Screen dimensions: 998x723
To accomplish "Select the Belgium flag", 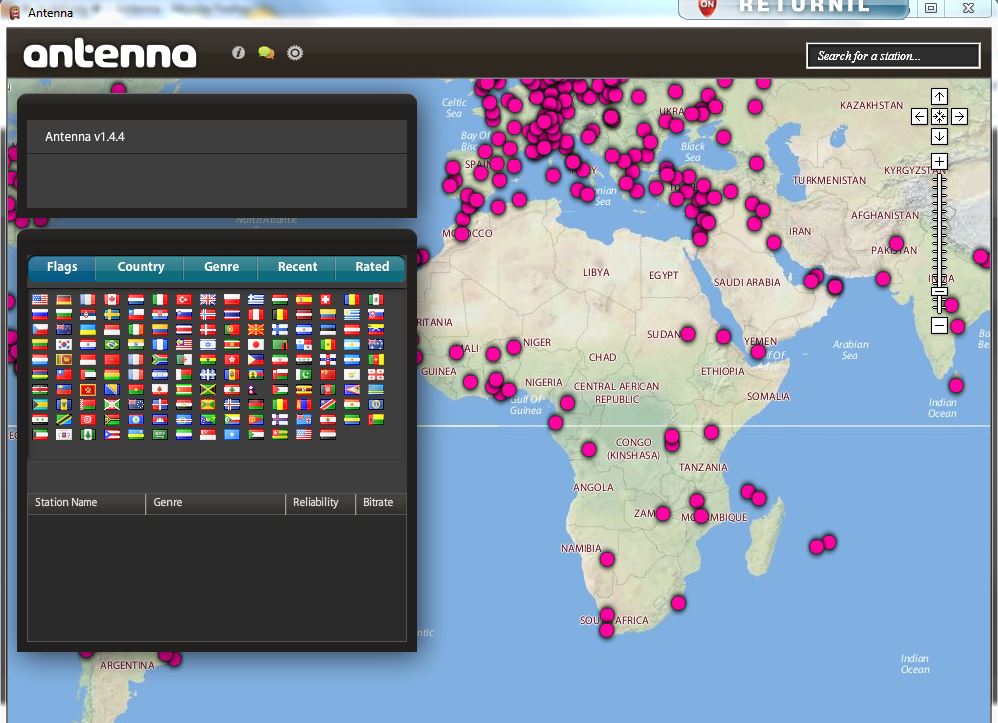I will tap(280, 314).
